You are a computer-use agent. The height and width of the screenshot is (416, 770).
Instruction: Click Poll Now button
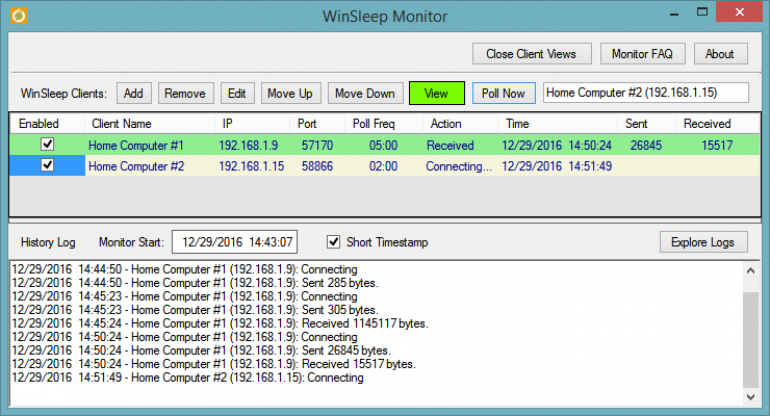tap(503, 93)
